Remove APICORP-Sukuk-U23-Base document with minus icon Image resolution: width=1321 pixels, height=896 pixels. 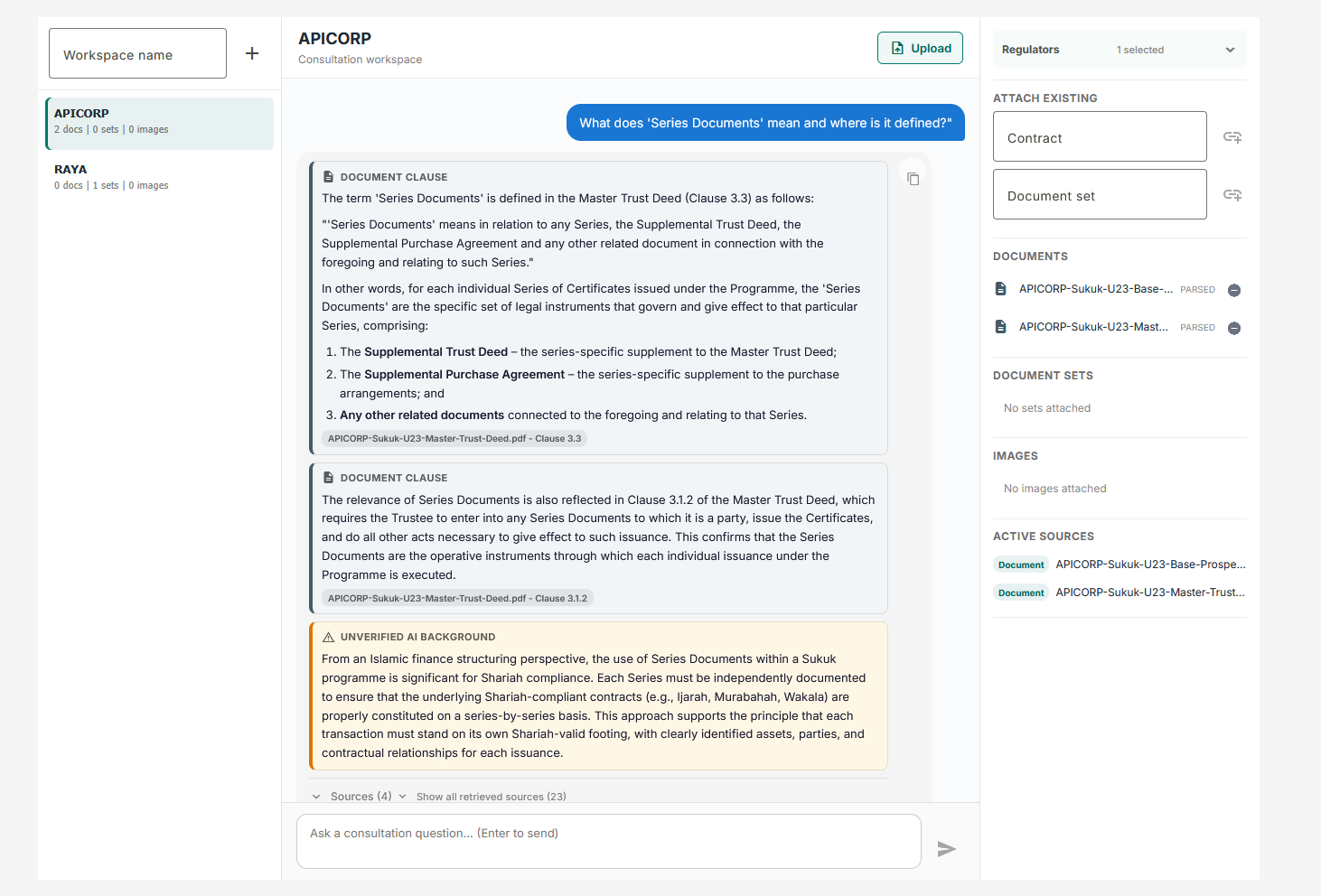click(1234, 290)
